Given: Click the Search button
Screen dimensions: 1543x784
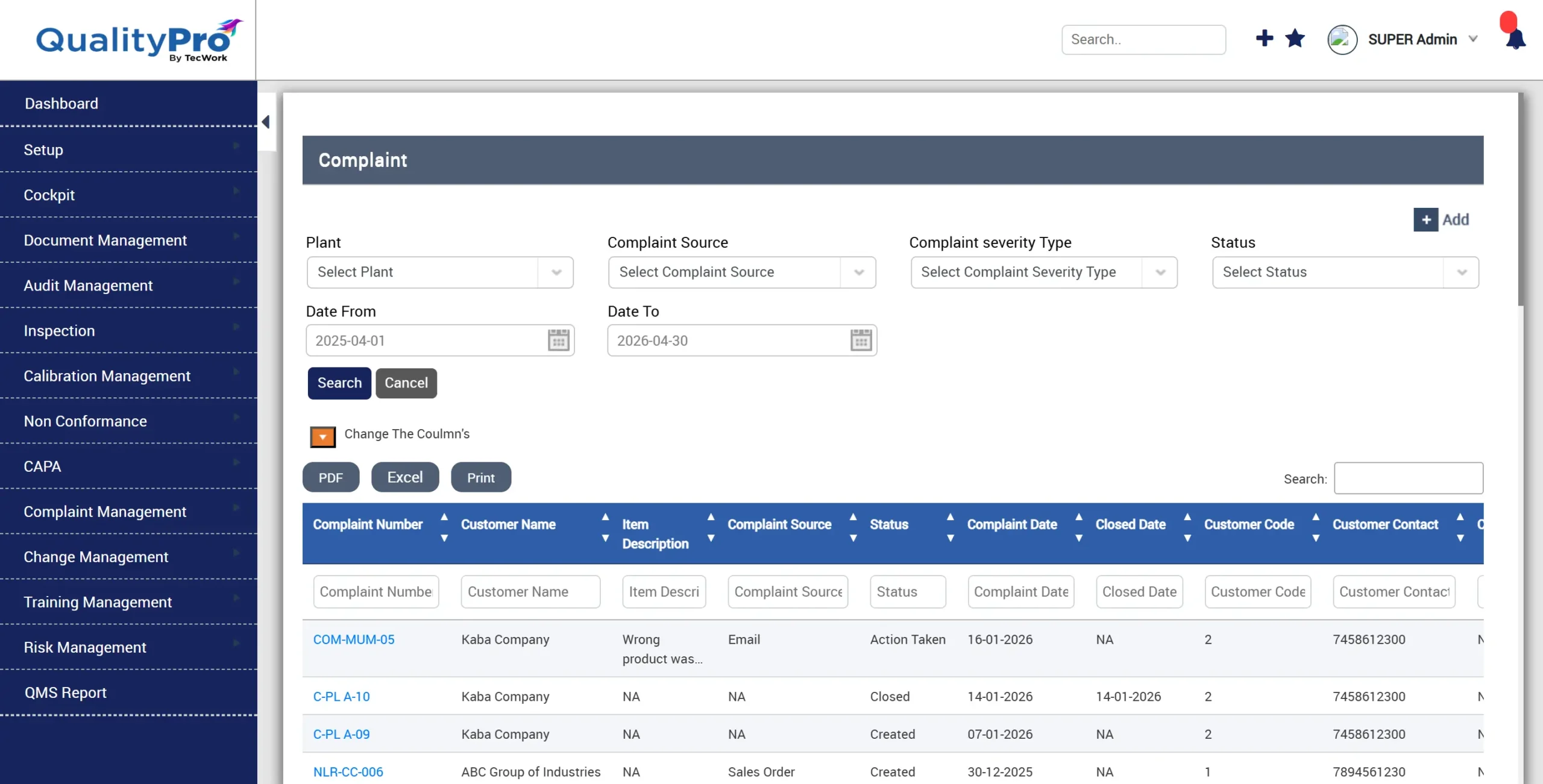Looking at the screenshot, I should click(339, 383).
